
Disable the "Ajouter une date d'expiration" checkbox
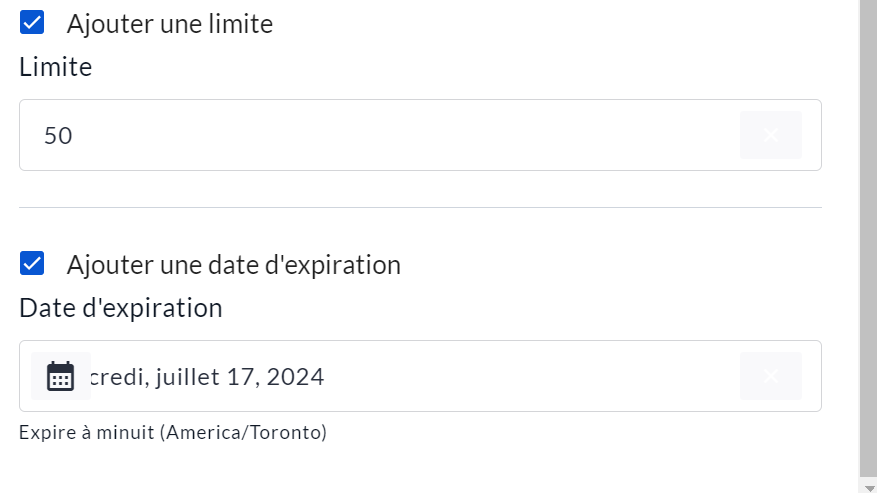pyautogui.click(x=32, y=264)
